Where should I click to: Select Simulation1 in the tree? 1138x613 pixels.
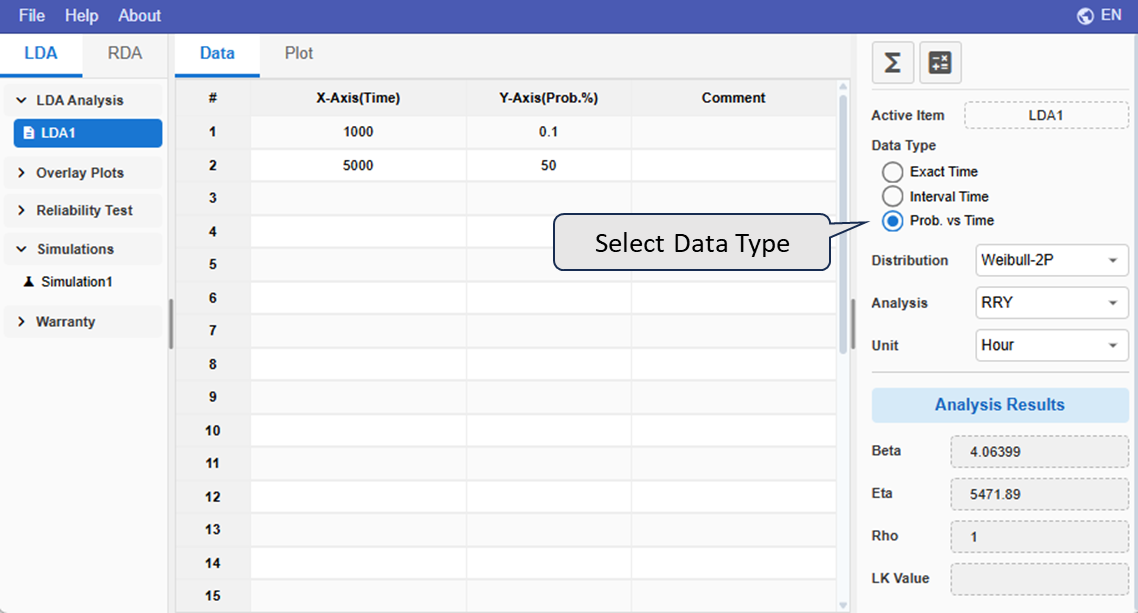pyautogui.click(x=77, y=282)
